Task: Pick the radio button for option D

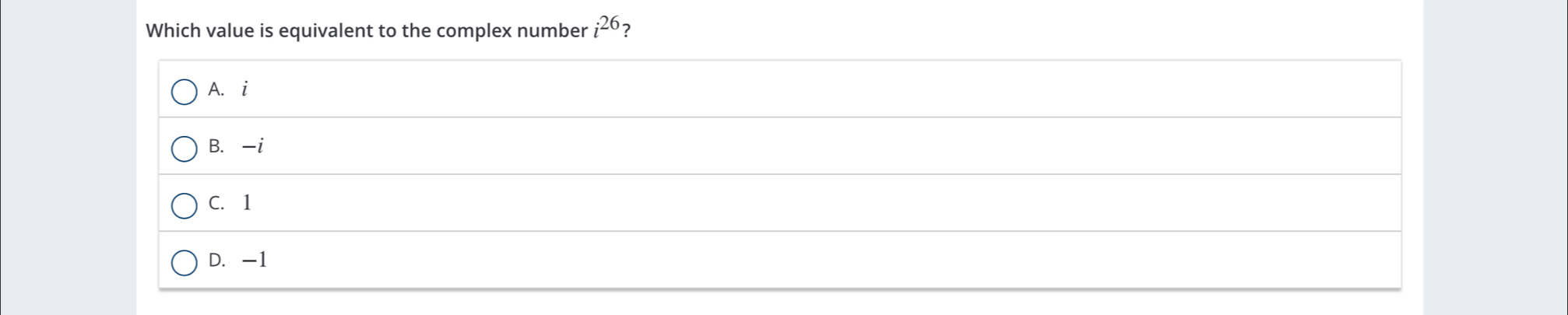Action: [x=185, y=262]
